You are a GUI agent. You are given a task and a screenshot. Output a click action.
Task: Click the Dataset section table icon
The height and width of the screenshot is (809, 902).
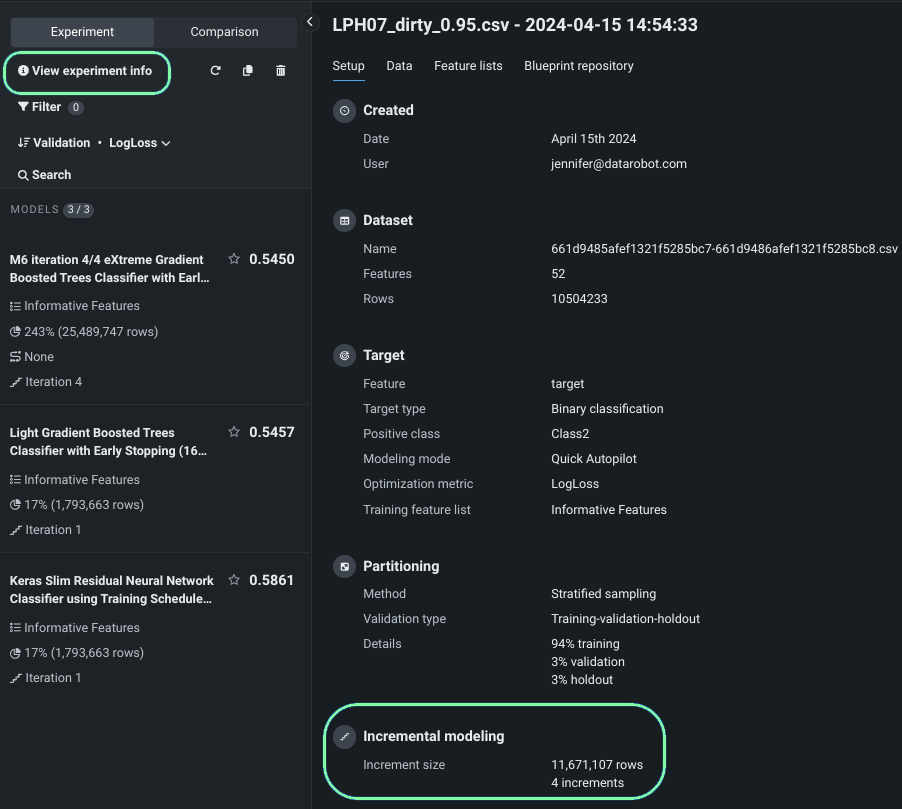[345, 221]
